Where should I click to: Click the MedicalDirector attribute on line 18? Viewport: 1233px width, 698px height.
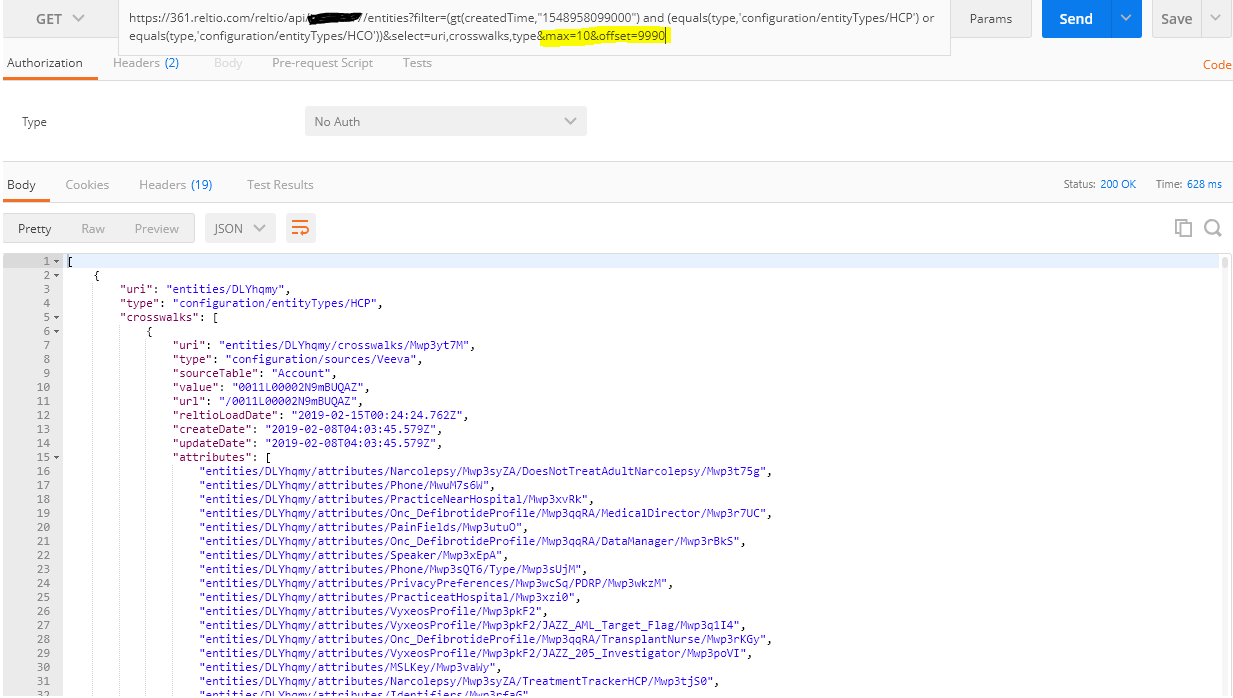[486, 513]
